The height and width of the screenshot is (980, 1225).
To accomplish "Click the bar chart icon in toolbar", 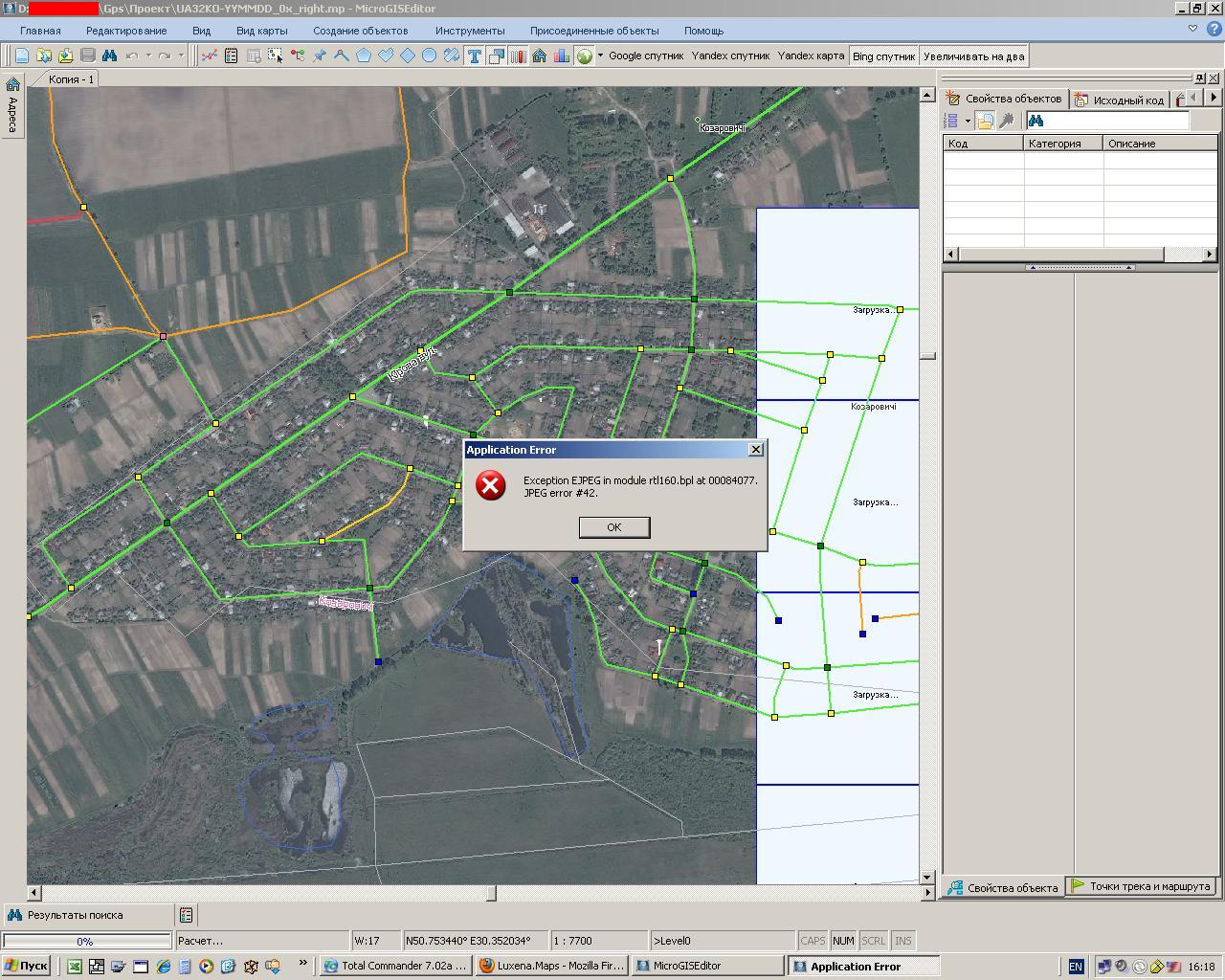I will pos(562,56).
